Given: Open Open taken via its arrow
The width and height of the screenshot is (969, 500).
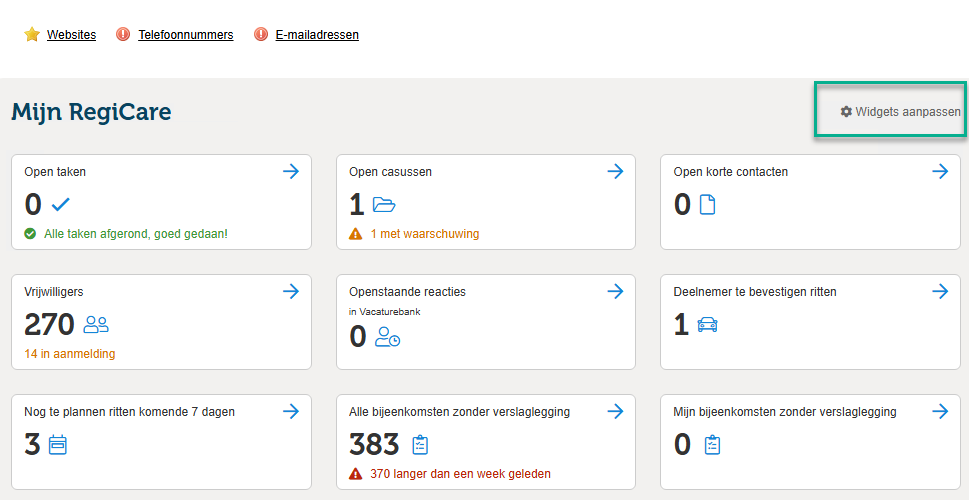Looking at the screenshot, I should (291, 171).
